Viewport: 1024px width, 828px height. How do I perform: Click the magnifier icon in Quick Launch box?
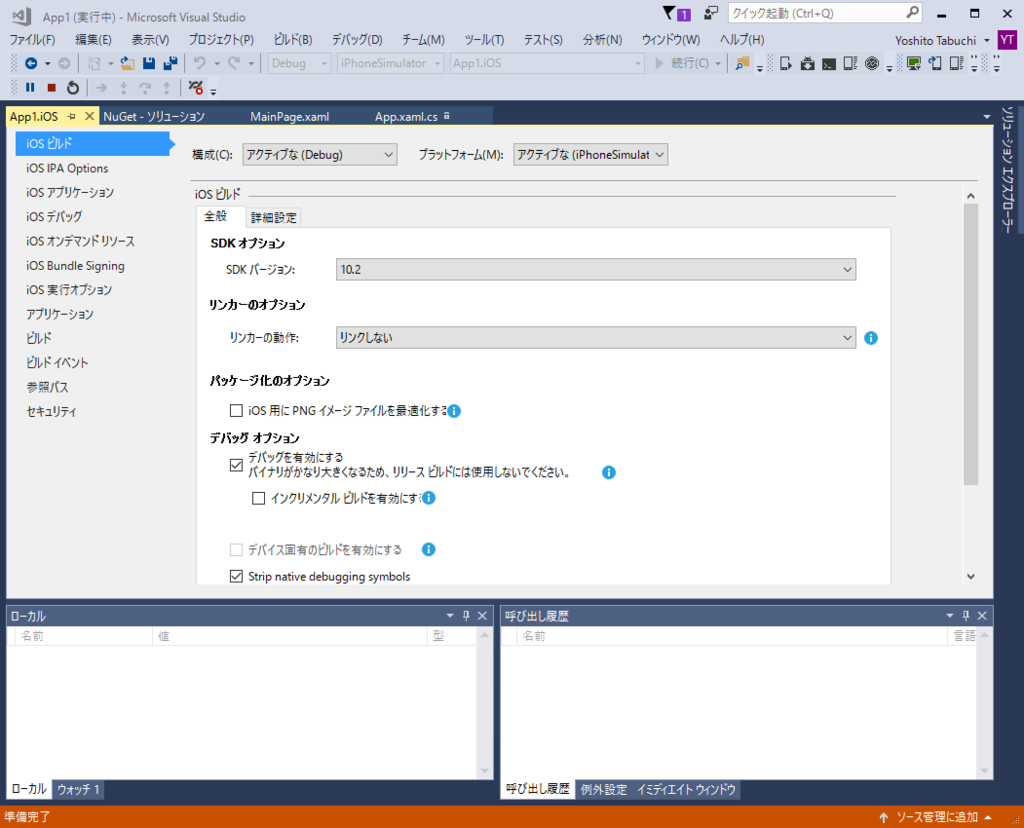tap(912, 12)
